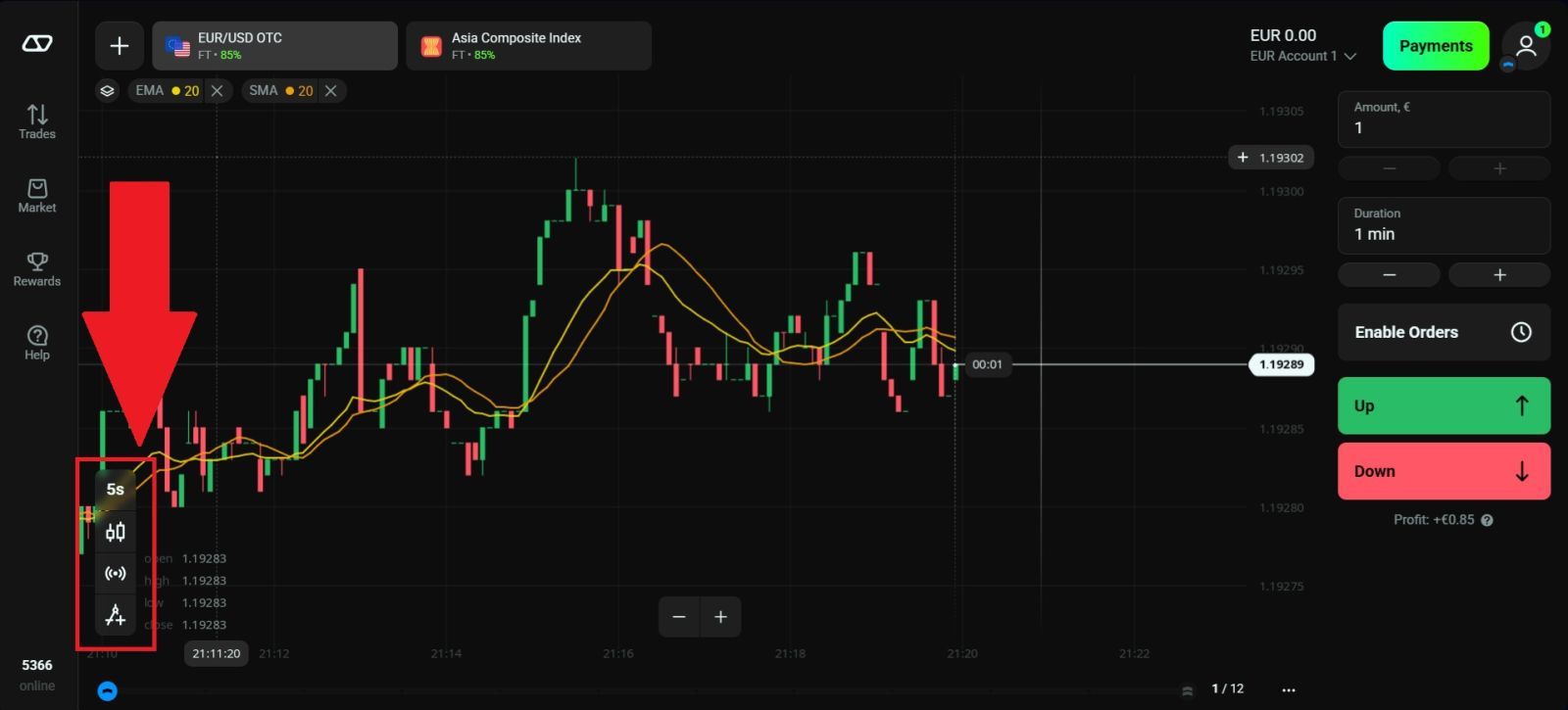Open the Help sidebar section
Image resolution: width=1568 pixels, height=710 pixels.
pyautogui.click(x=37, y=343)
